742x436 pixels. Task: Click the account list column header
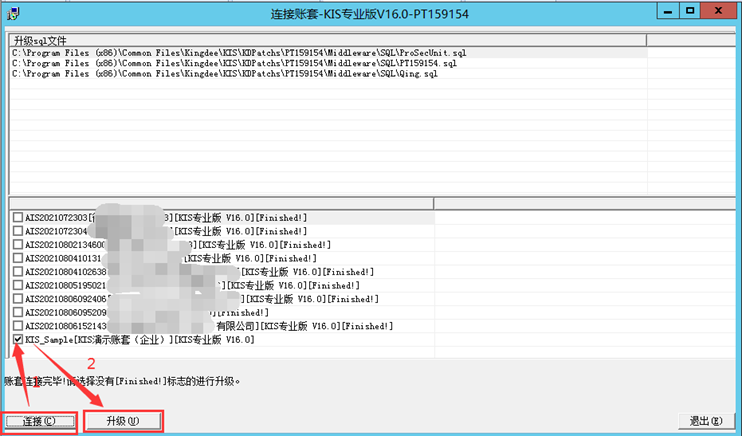(221, 204)
